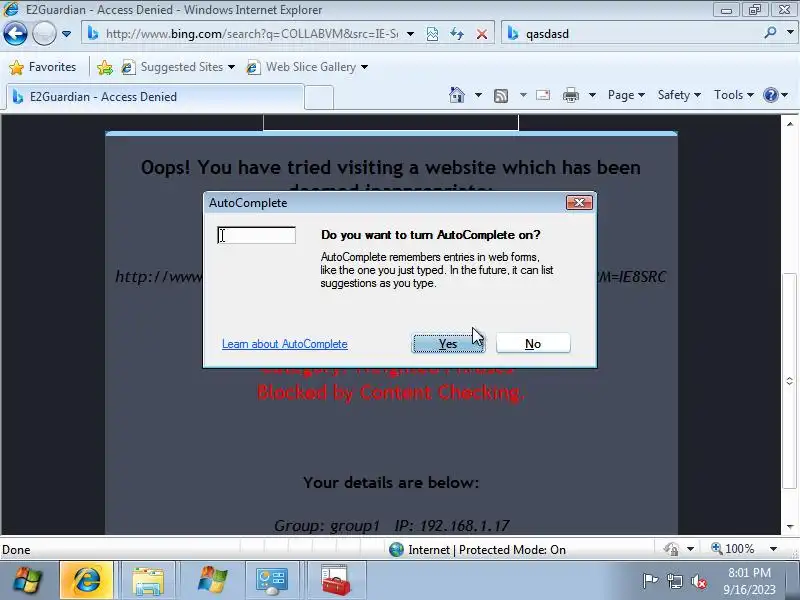Screen dimensions: 800x600
Task: Click the Internet Explorer taskbar icon
Action: click(86, 581)
